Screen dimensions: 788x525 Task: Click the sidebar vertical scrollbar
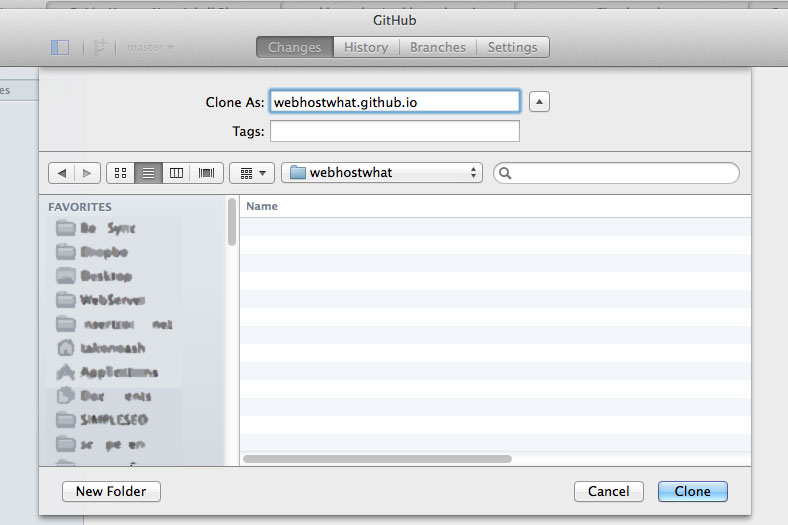pyautogui.click(x=232, y=222)
